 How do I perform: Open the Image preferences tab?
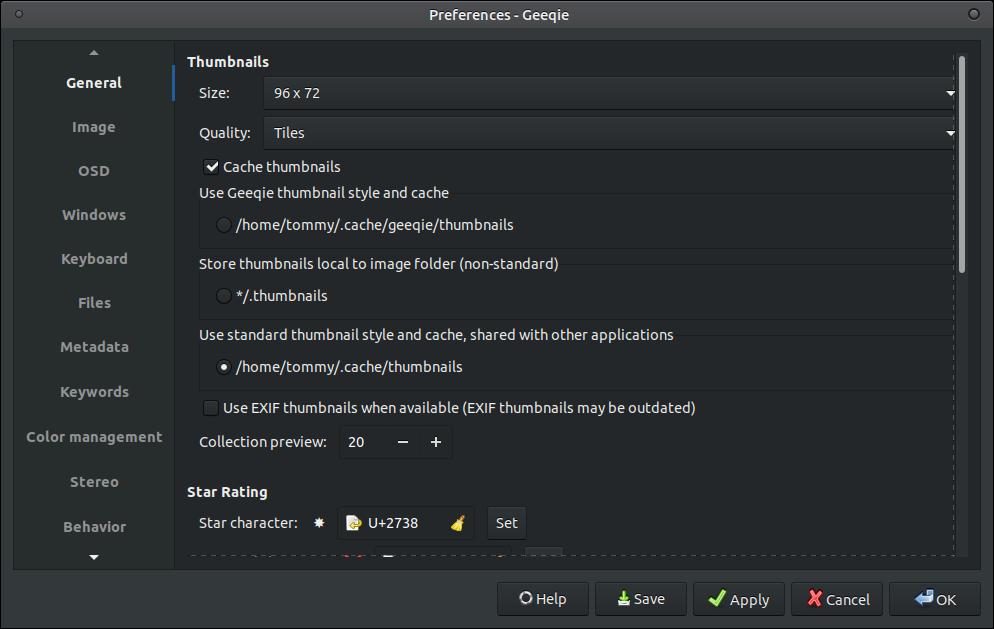[94, 127]
